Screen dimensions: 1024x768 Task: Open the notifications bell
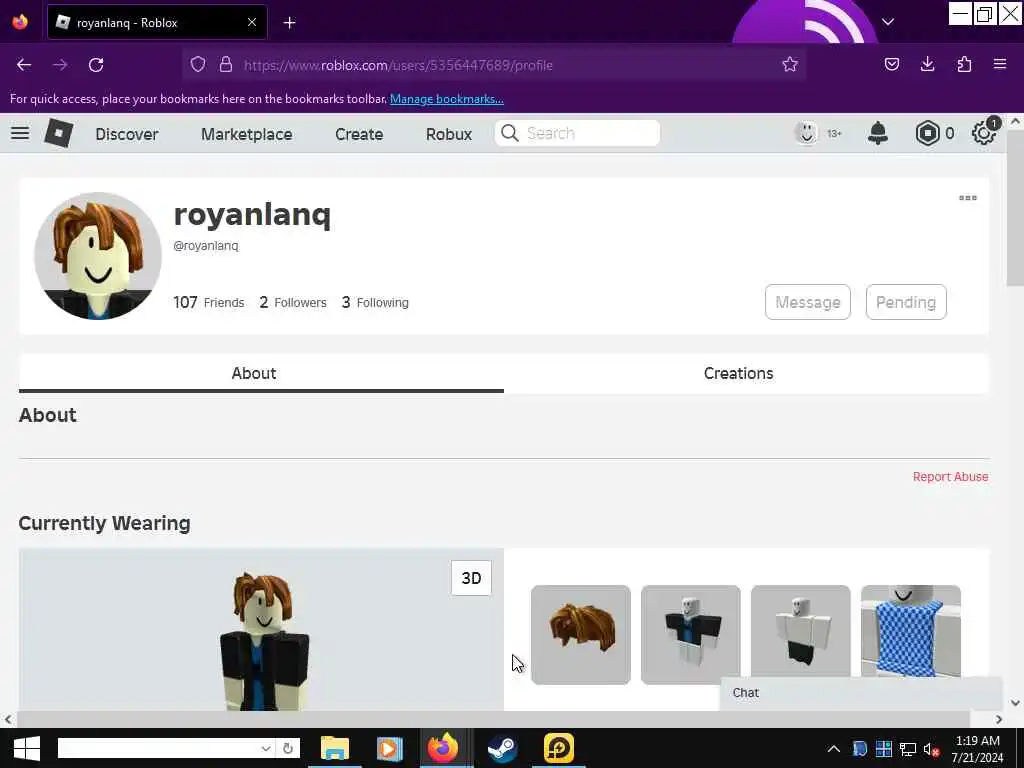878,133
